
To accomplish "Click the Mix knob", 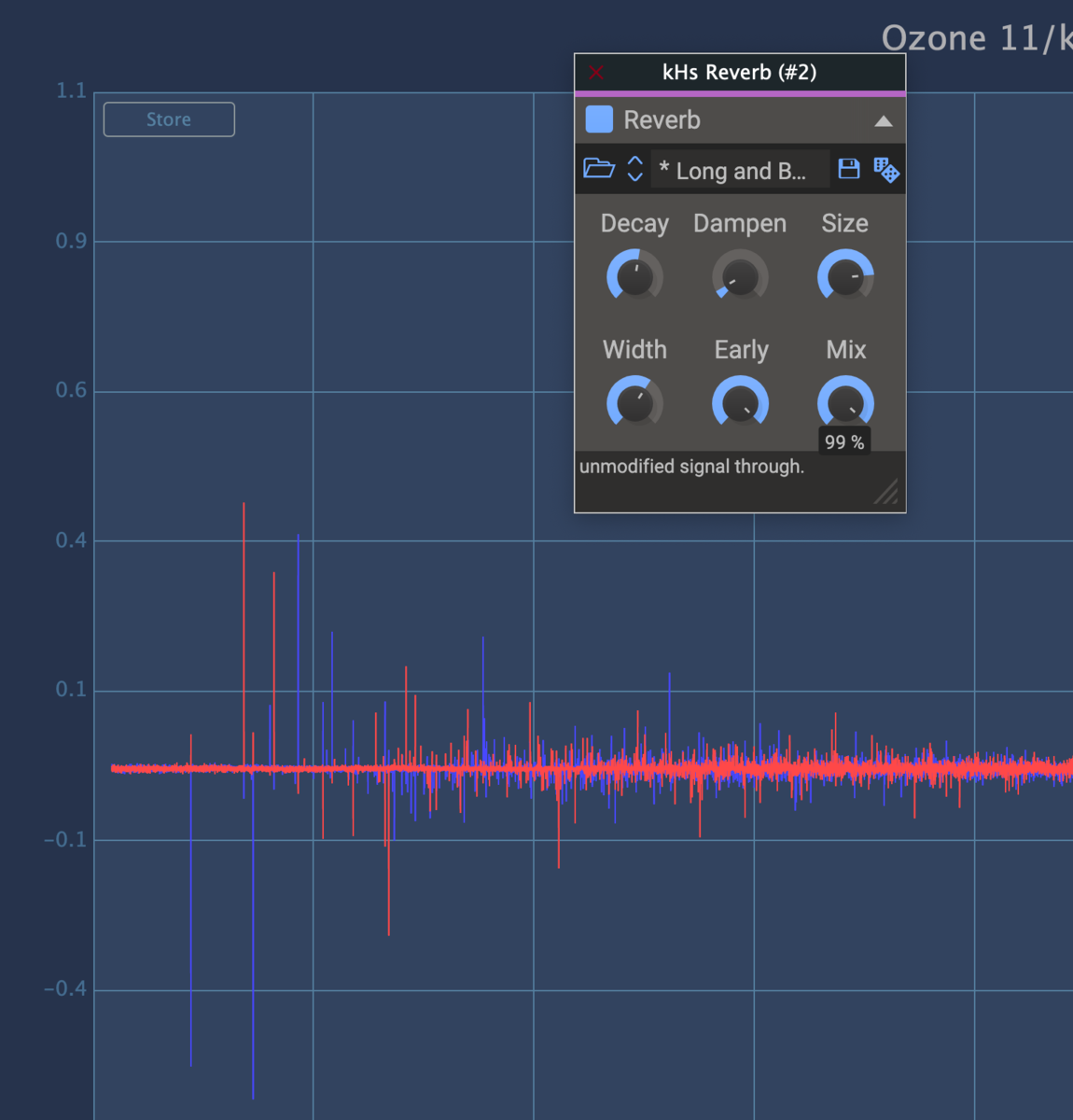I will pyautogui.click(x=845, y=404).
